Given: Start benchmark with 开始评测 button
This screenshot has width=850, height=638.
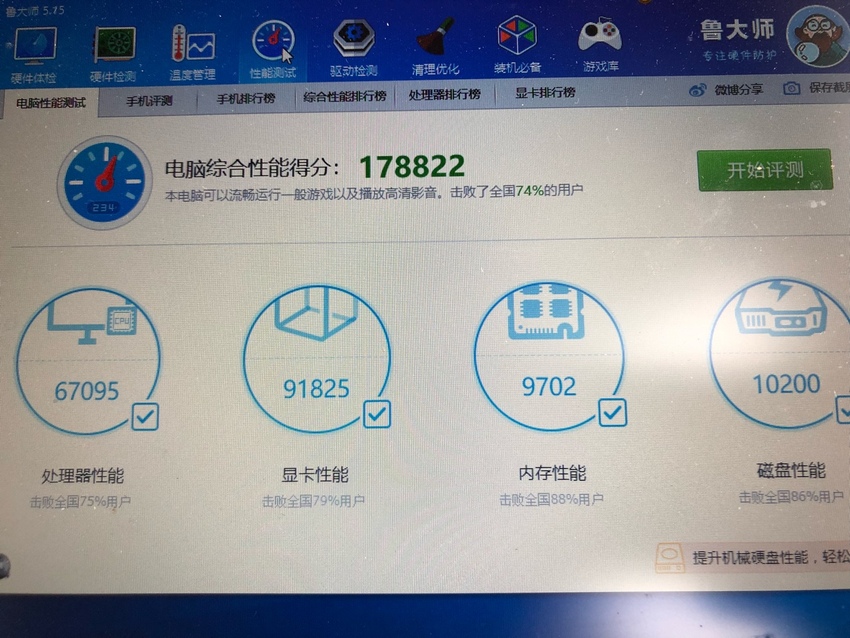Looking at the screenshot, I should click(x=764, y=170).
